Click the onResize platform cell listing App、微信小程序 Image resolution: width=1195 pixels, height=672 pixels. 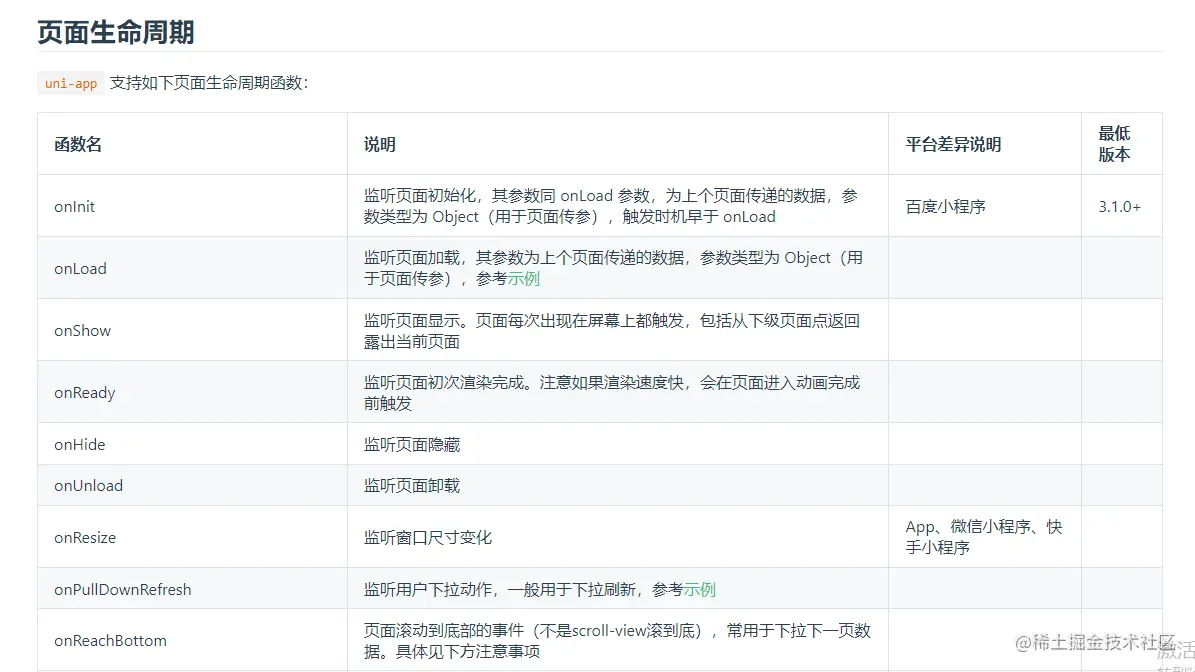click(x=983, y=537)
